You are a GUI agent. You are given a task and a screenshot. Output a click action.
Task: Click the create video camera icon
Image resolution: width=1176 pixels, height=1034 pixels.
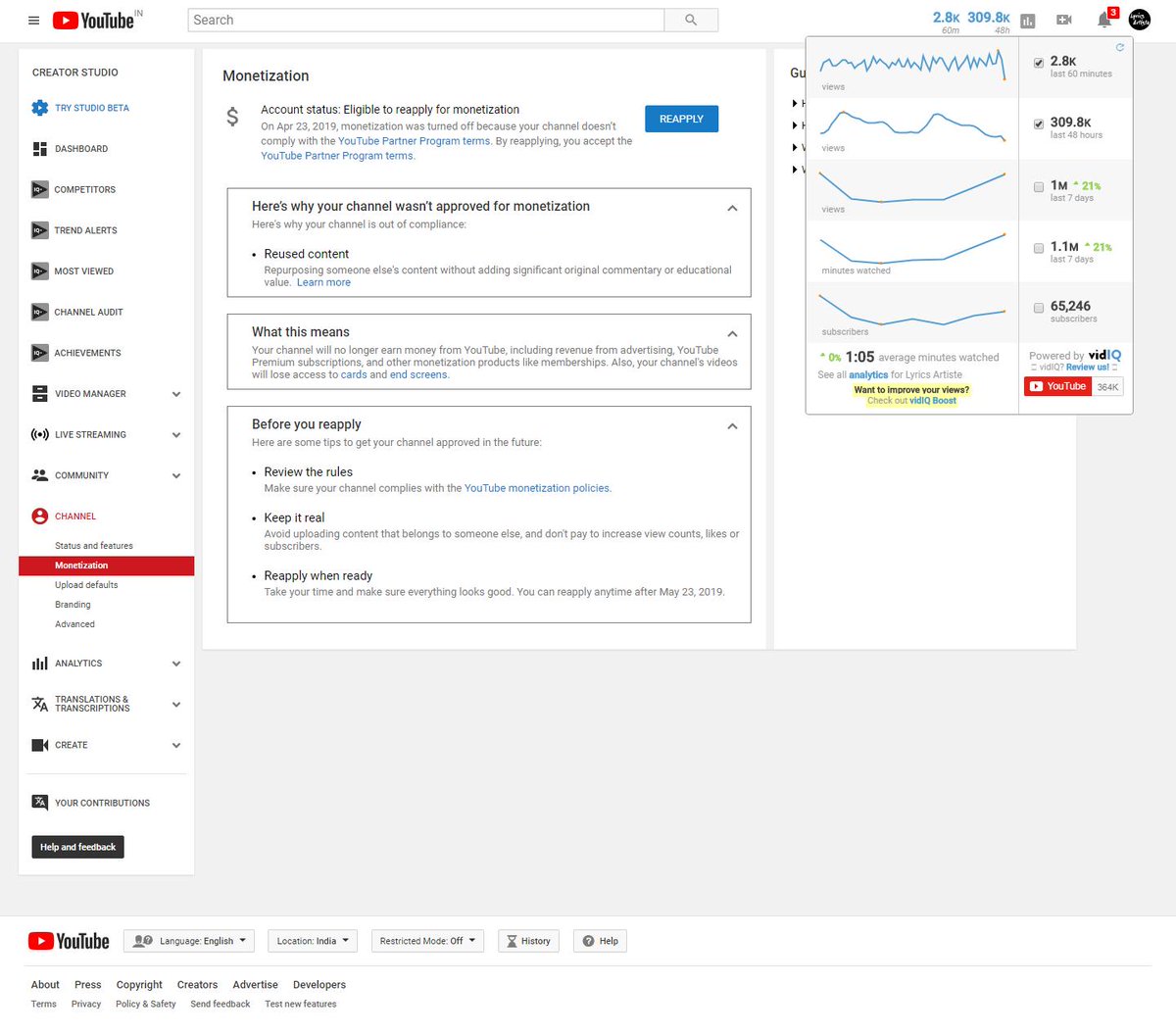point(1064,20)
